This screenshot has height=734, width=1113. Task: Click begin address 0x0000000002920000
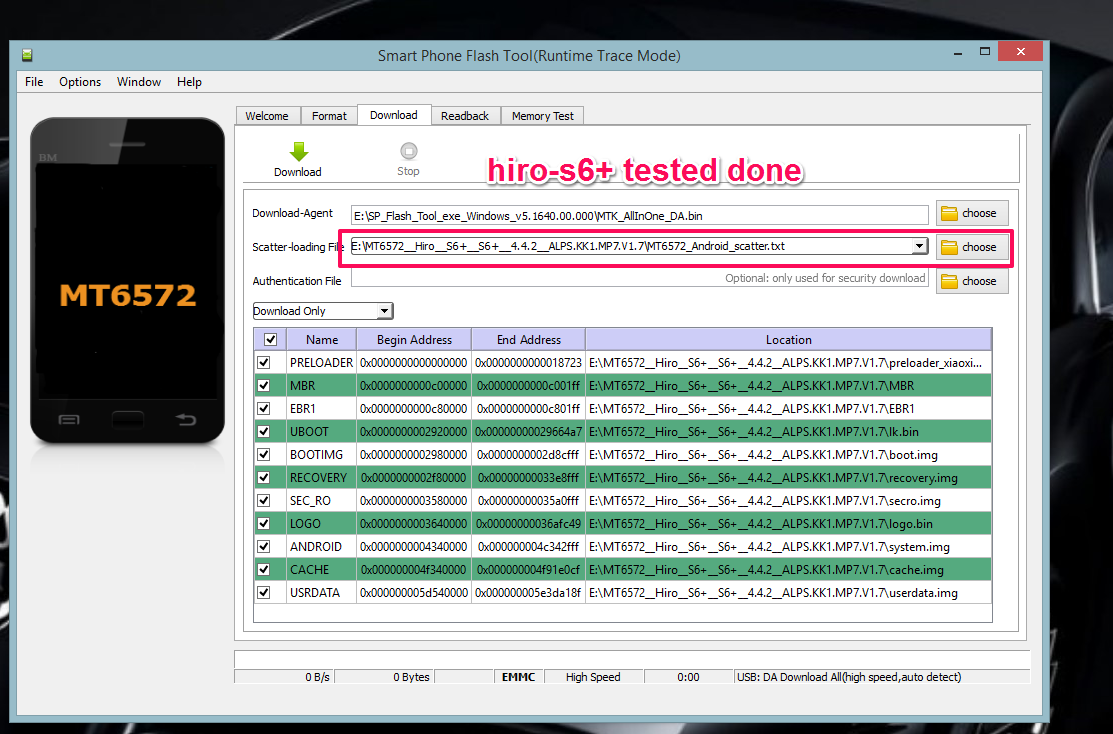(x=414, y=432)
